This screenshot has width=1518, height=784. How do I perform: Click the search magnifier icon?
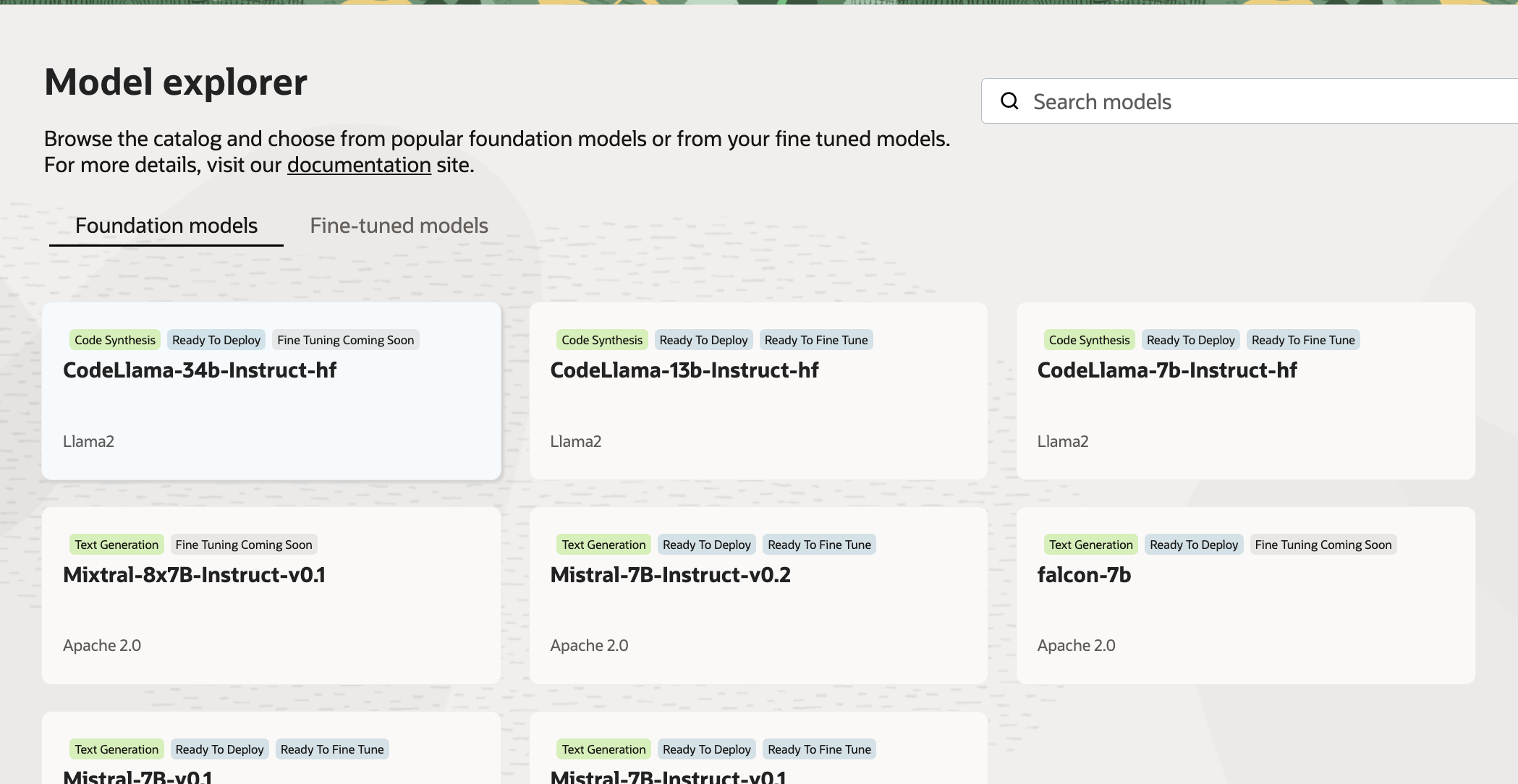(1009, 101)
